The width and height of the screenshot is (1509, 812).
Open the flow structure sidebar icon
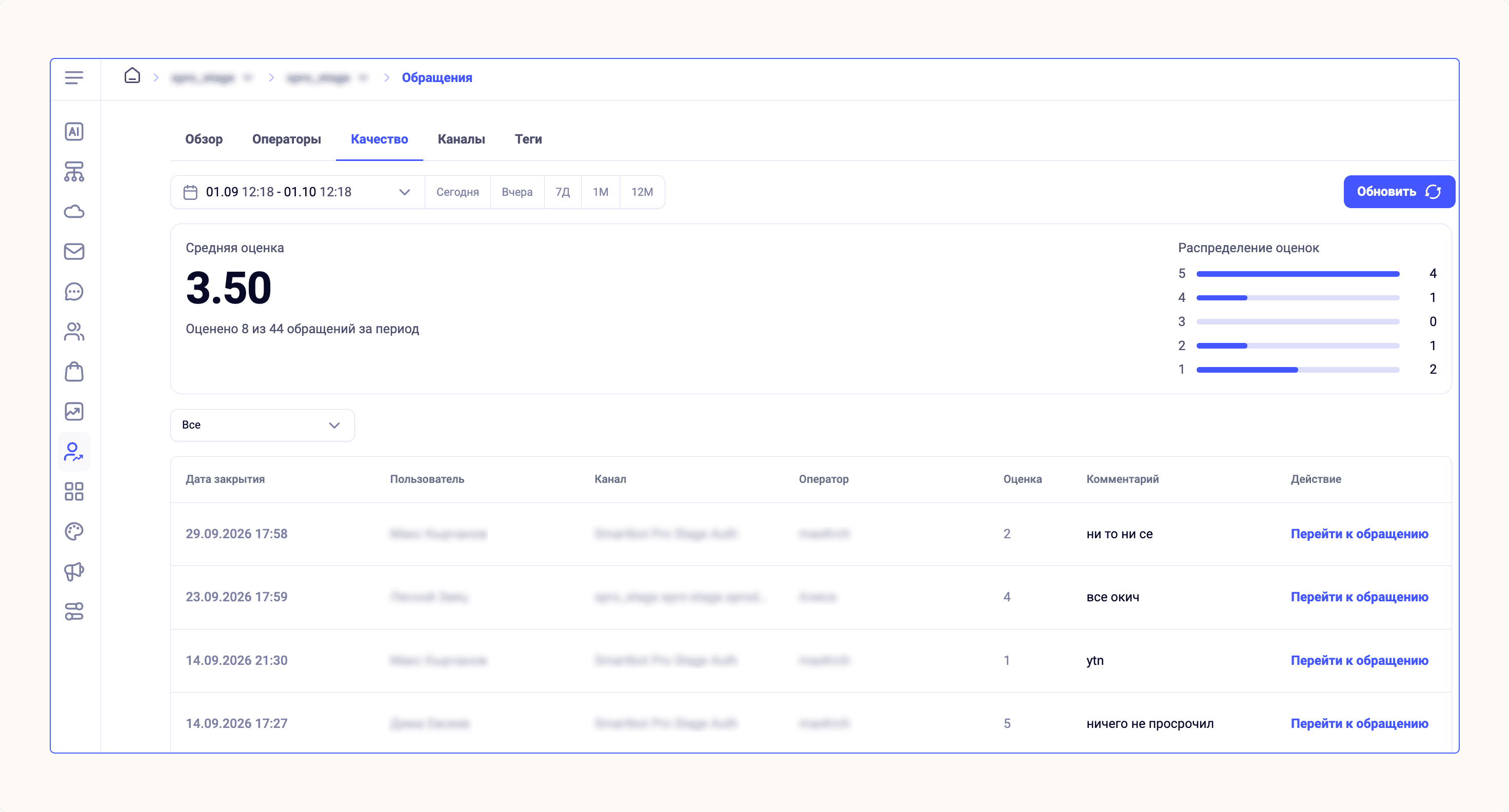point(74,172)
